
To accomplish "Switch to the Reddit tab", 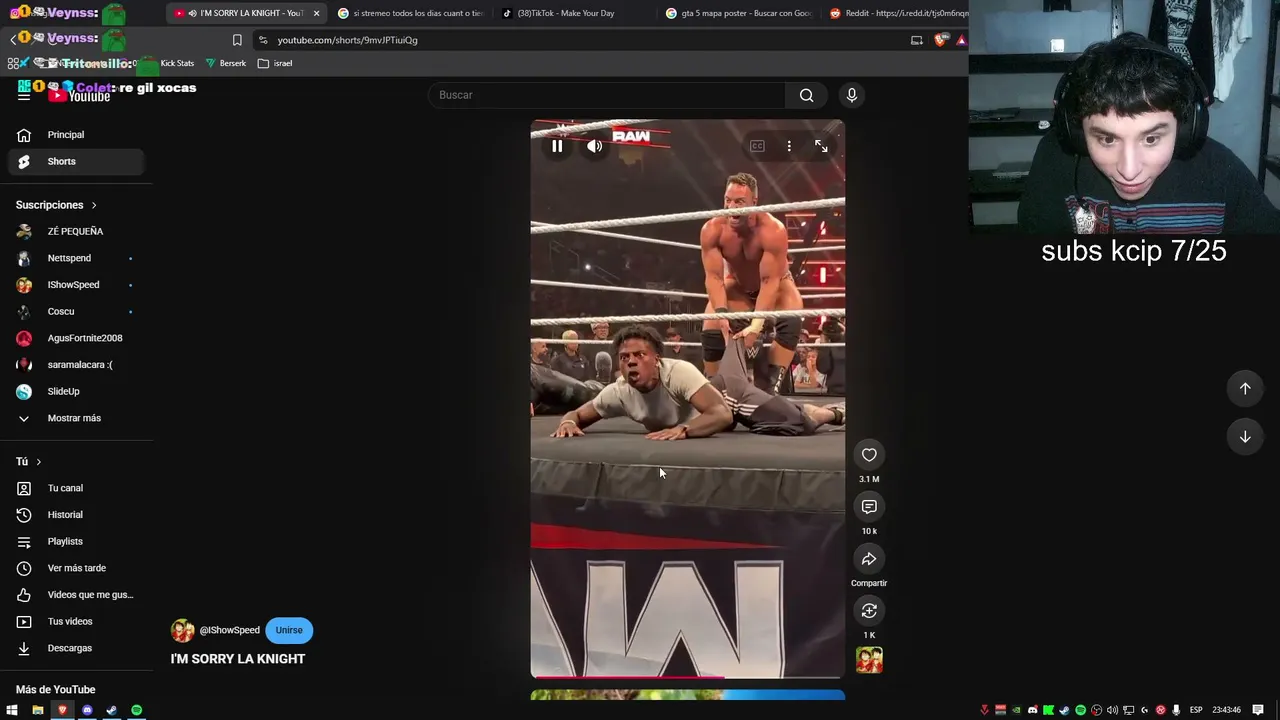I will tap(897, 13).
